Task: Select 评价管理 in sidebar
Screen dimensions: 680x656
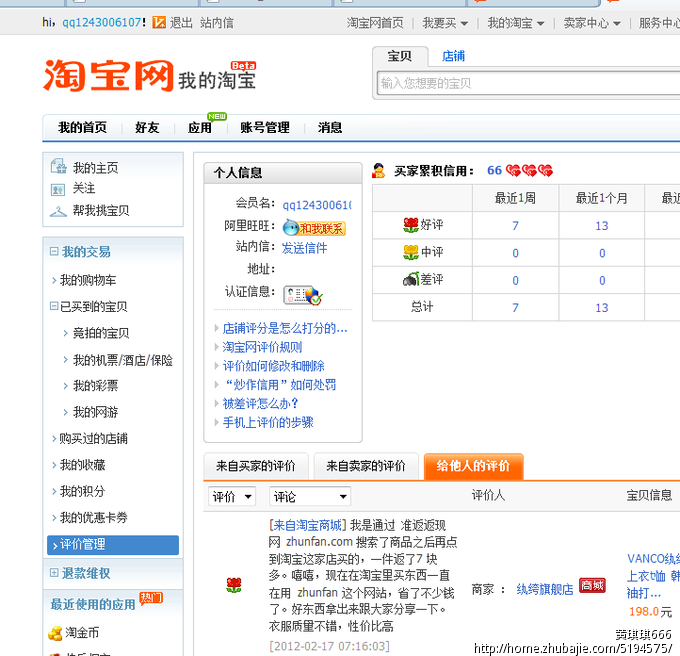Action: (x=113, y=545)
